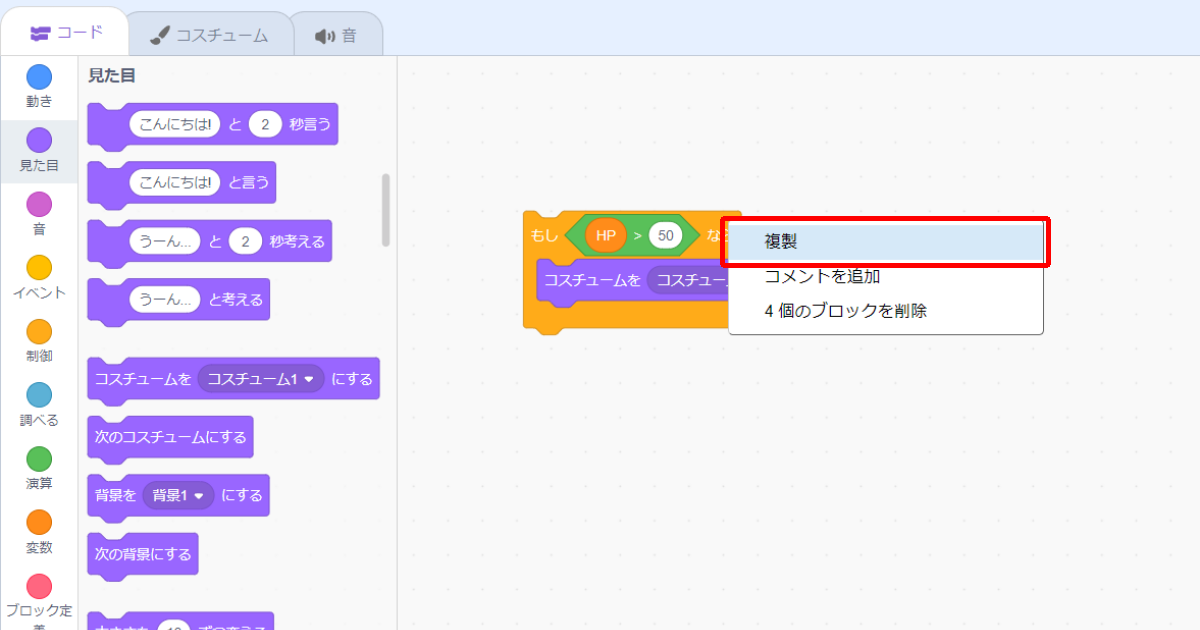The height and width of the screenshot is (630, 1200).
Task: Click the 次の背景にする block
Action: 142,553
